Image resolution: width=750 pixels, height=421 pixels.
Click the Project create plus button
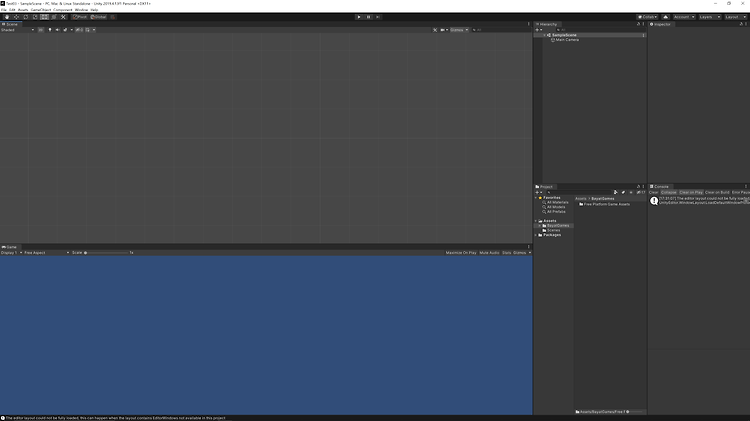click(537, 192)
